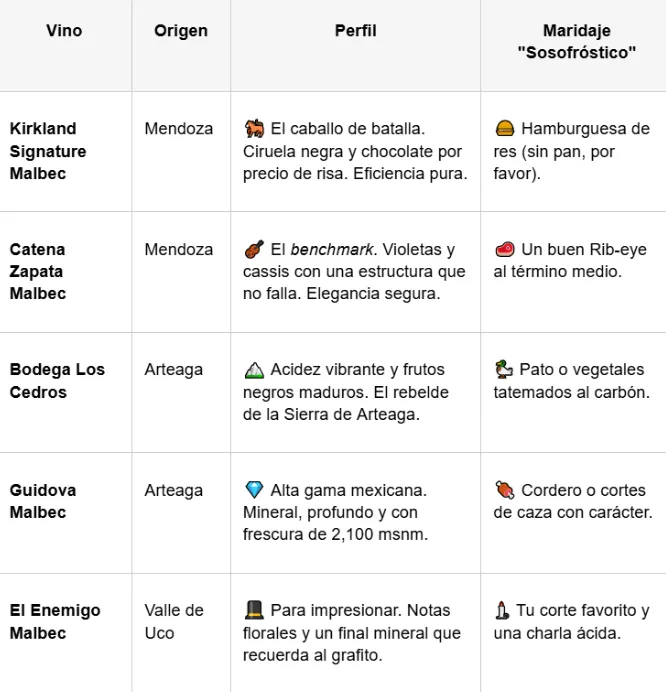
Task: Click the Perfil column header
Action: pyautogui.click(x=355, y=31)
